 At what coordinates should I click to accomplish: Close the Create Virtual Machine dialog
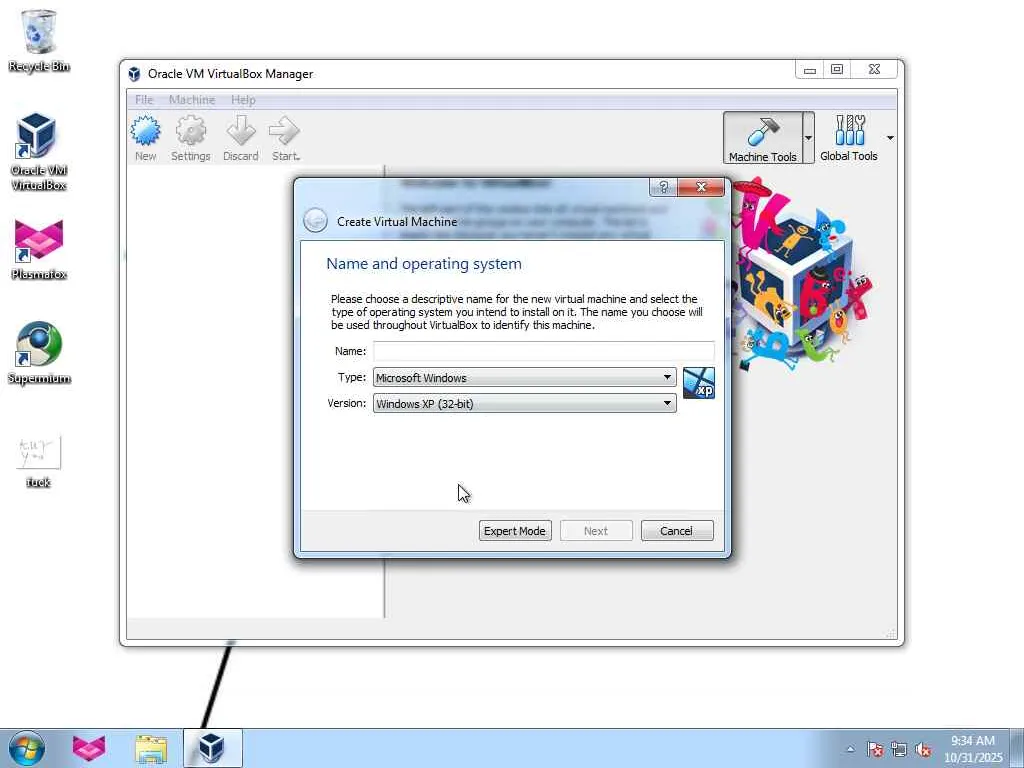tap(701, 187)
